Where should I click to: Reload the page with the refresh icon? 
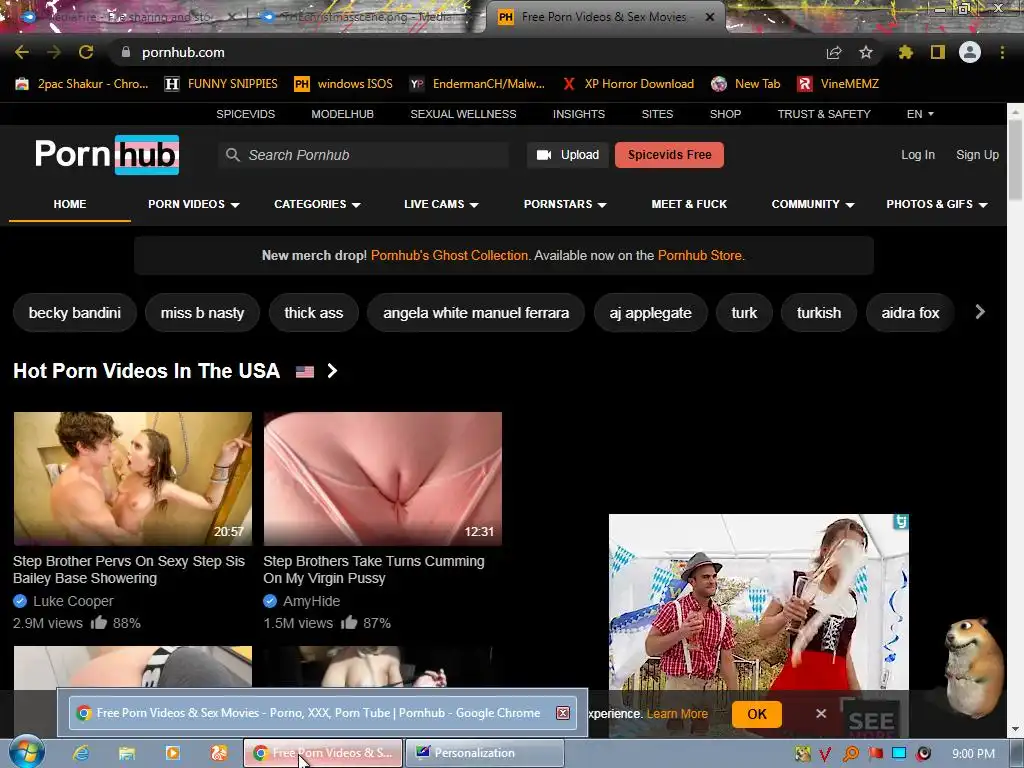click(x=86, y=52)
